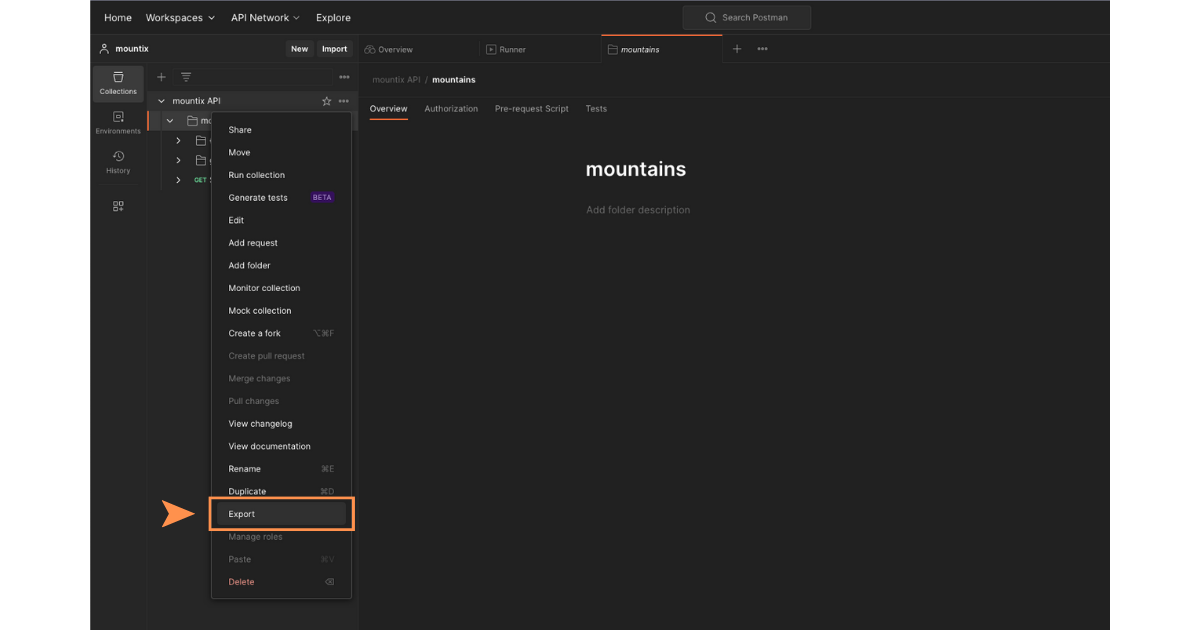Collapse the mountains folder chevron
Screen dimensions: 1200x630
170,121
